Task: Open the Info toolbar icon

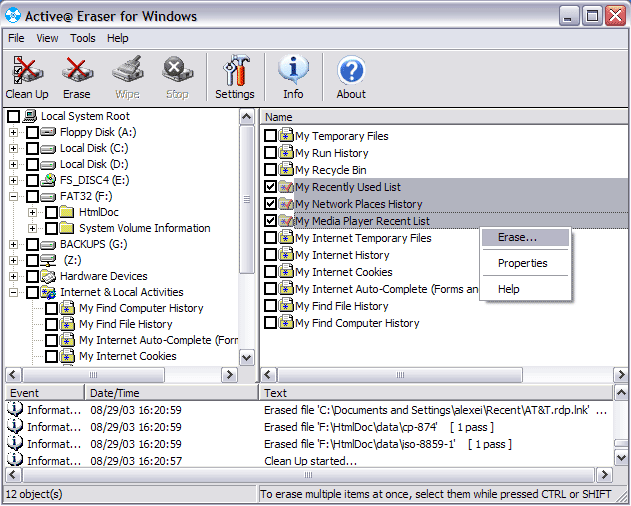Action: pos(293,69)
